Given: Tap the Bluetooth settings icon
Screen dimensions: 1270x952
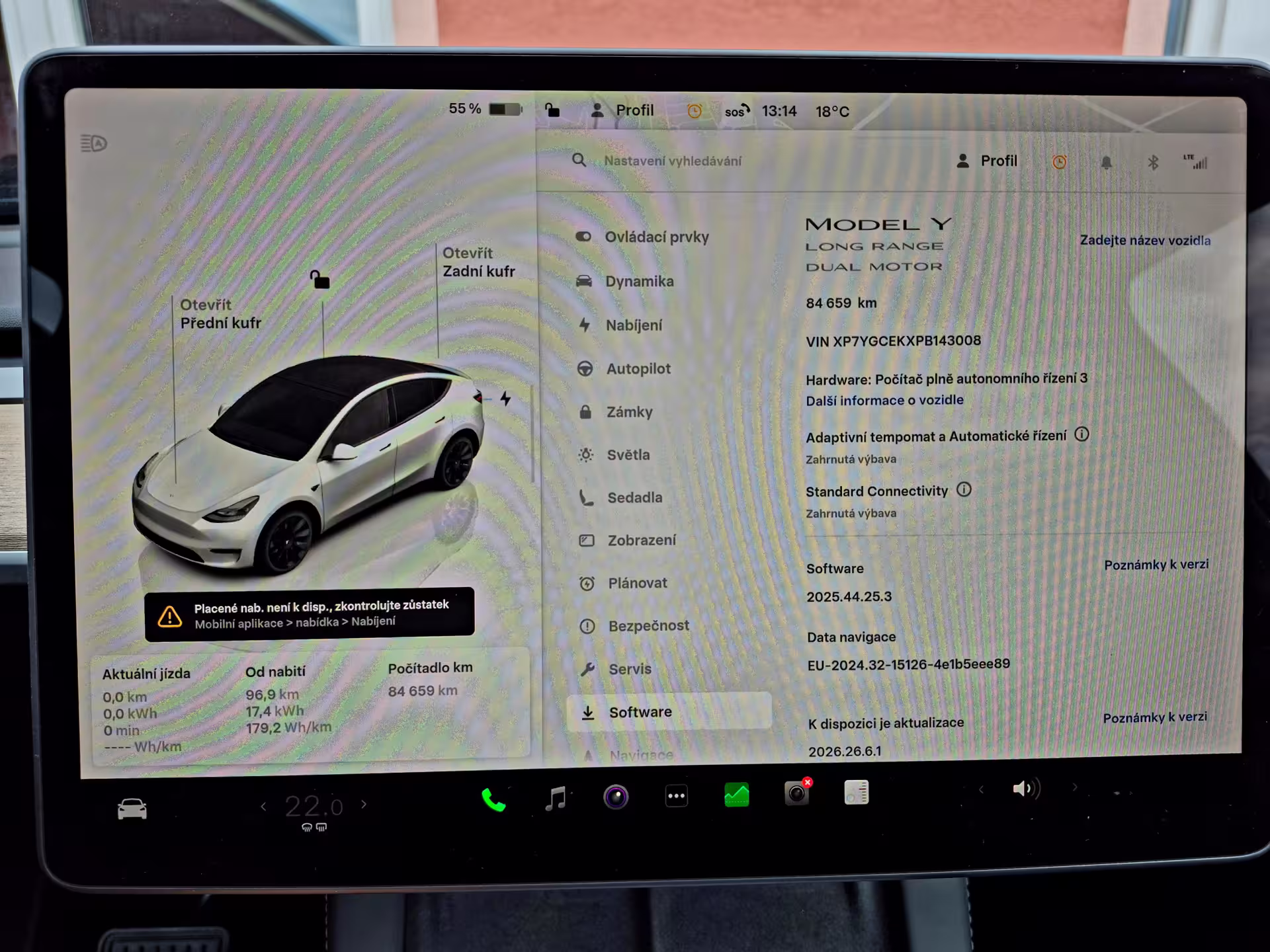Looking at the screenshot, I should point(1153,163).
